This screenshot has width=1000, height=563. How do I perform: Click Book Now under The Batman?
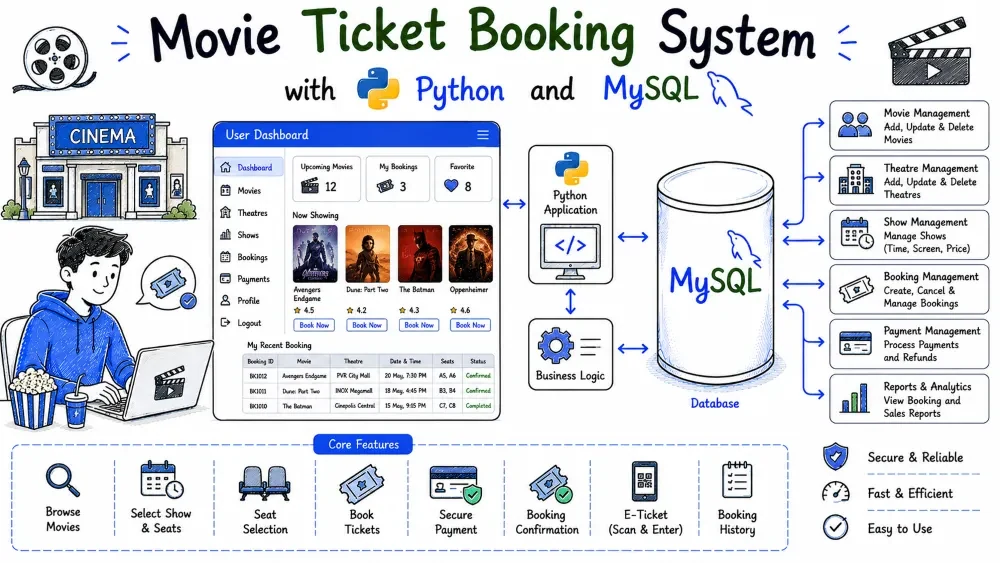(419, 325)
